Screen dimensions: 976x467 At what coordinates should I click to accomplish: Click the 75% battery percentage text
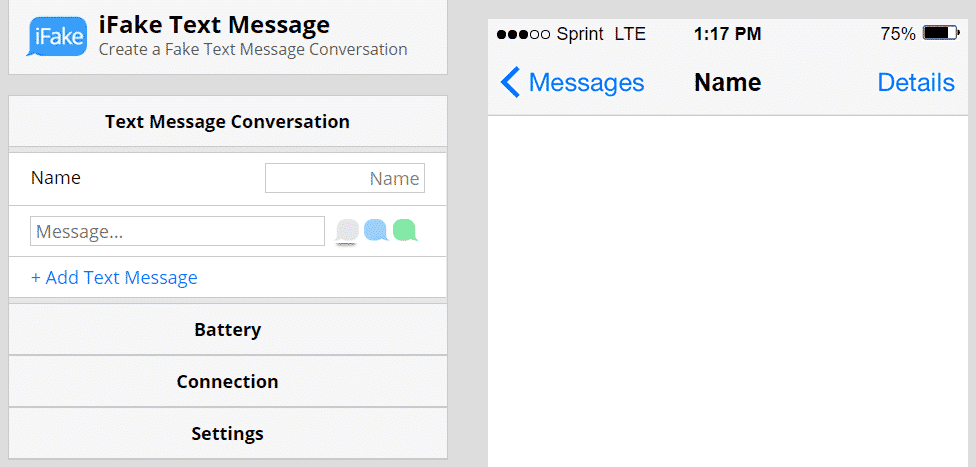[897, 34]
